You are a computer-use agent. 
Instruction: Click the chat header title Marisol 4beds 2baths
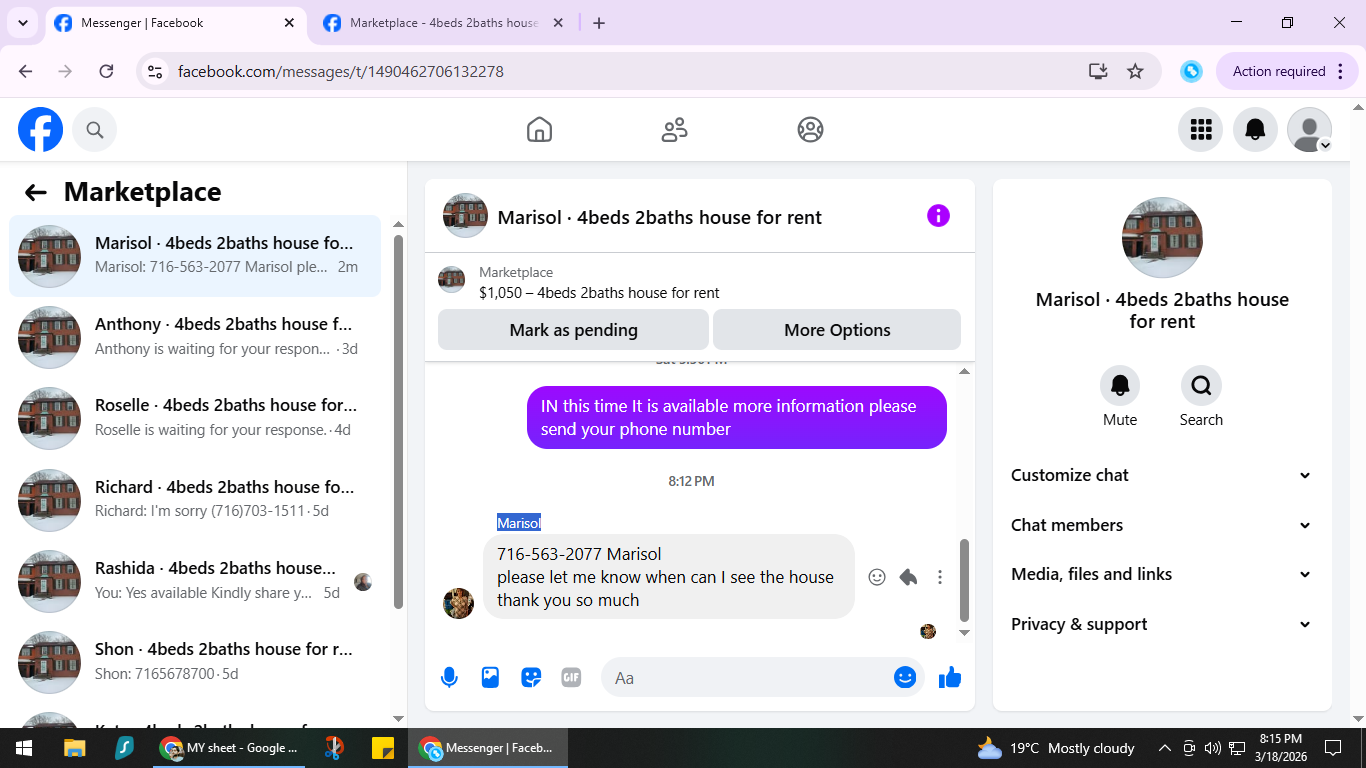point(659,217)
